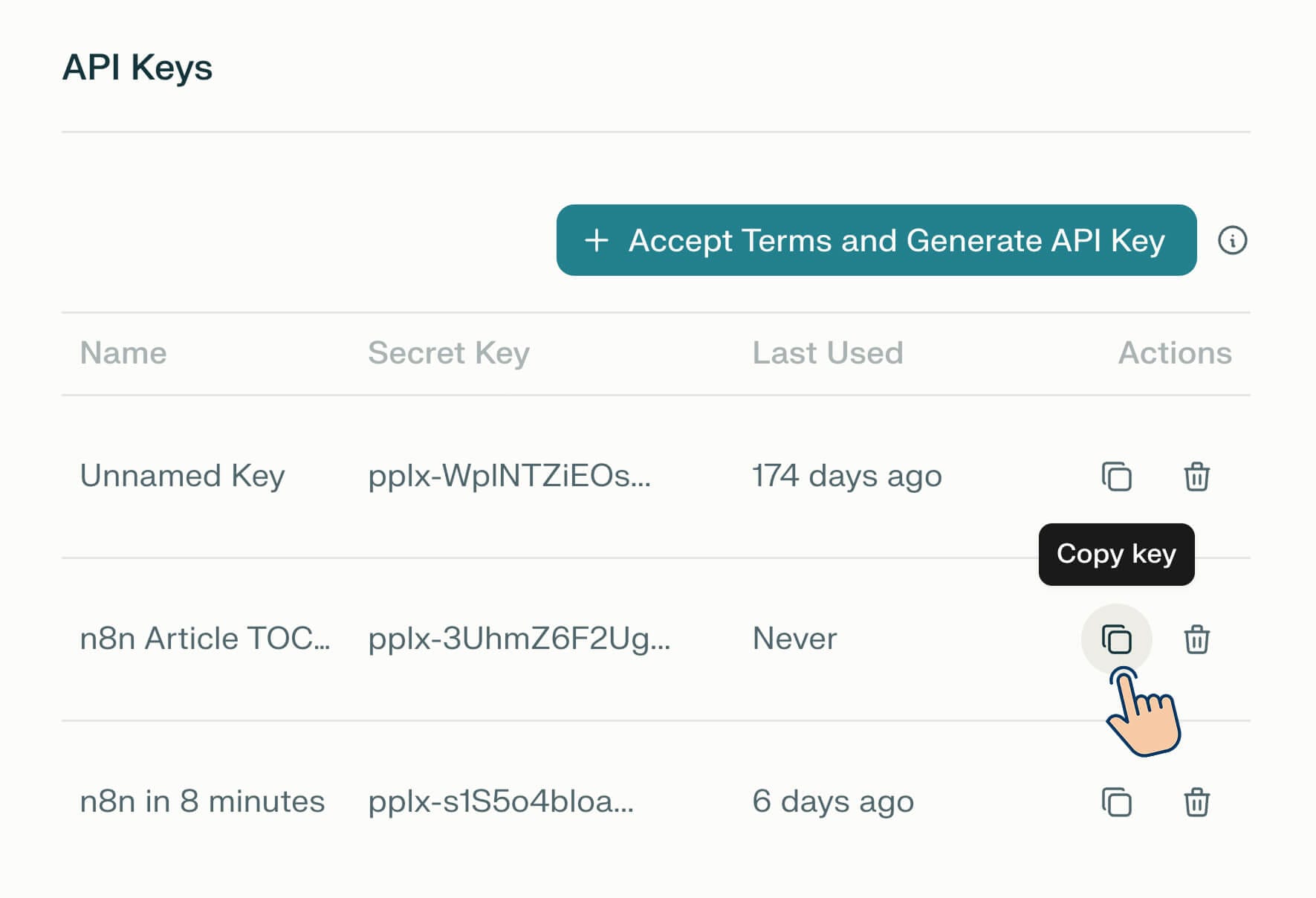The image size is (1316, 898).
Task: Click the Never last-used label
Action: tap(794, 639)
